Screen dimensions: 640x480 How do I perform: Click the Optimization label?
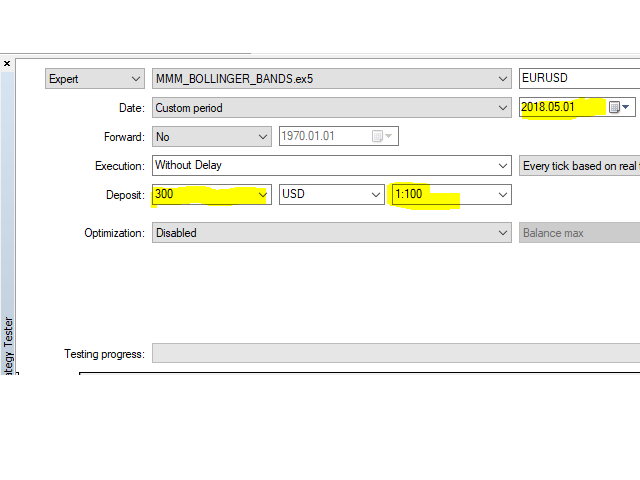[x=115, y=233]
